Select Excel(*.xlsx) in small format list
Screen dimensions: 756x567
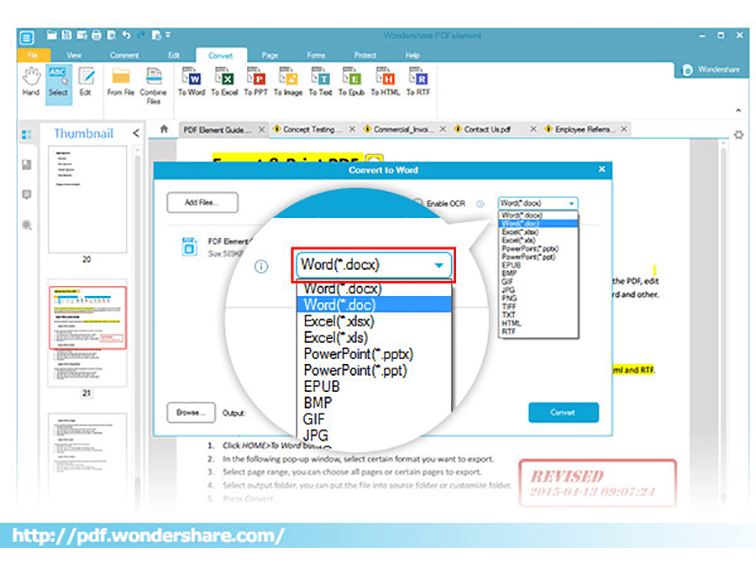pyautogui.click(x=538, y=232)
